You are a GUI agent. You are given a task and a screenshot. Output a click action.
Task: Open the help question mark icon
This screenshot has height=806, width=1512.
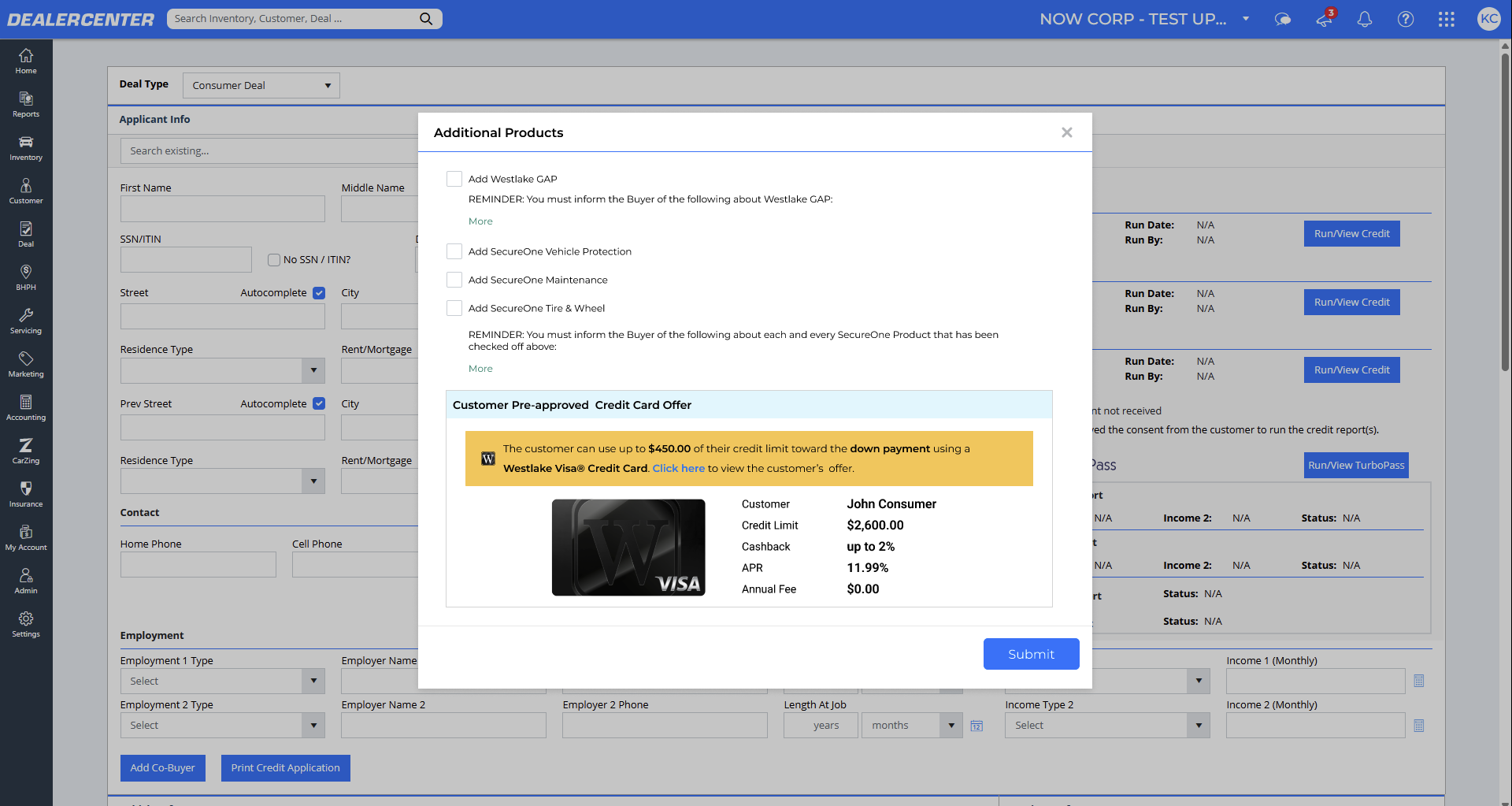click(1406, 19)
